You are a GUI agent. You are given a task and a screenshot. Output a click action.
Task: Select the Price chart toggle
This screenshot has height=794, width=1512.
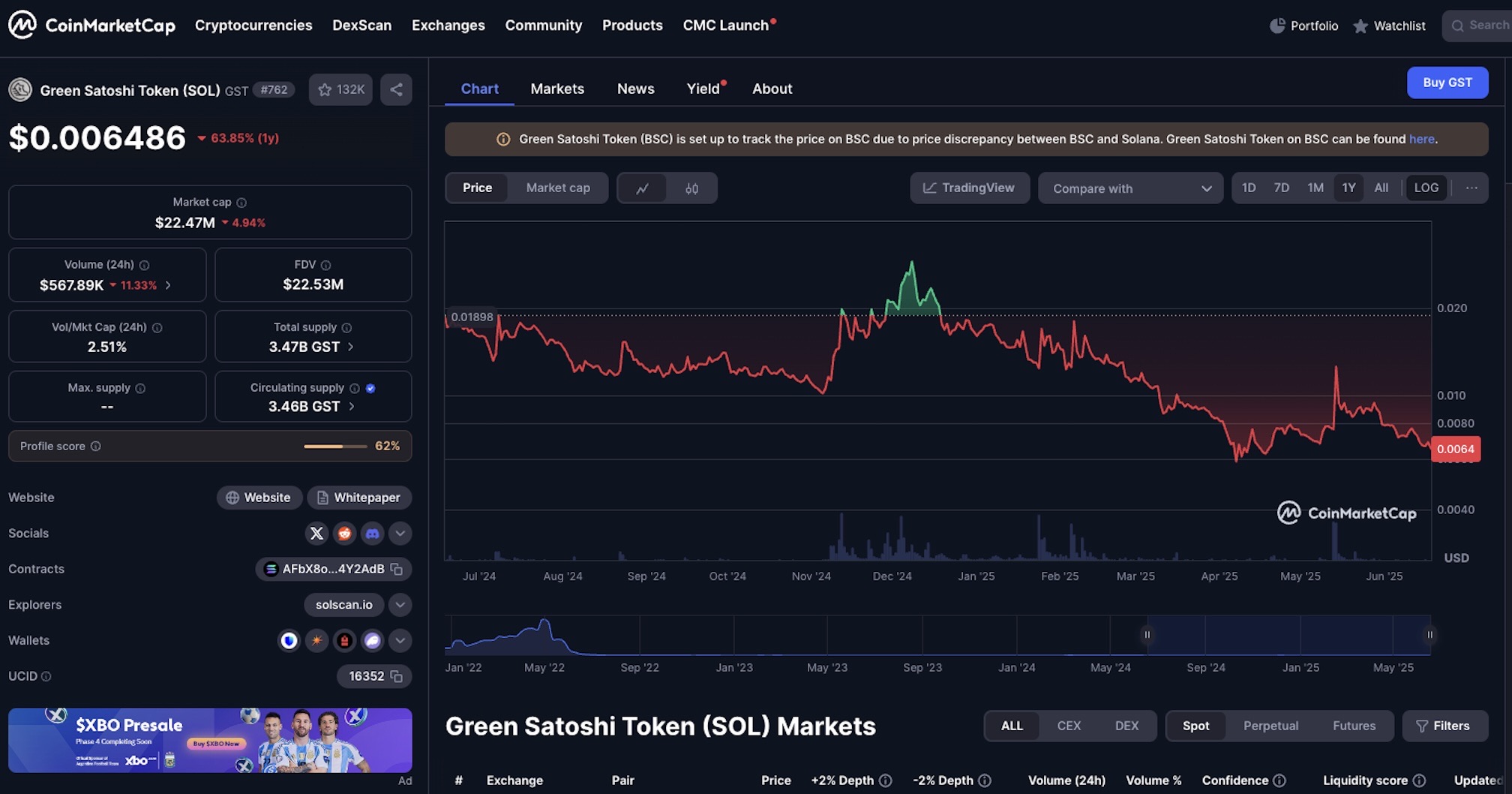point(477,188)
